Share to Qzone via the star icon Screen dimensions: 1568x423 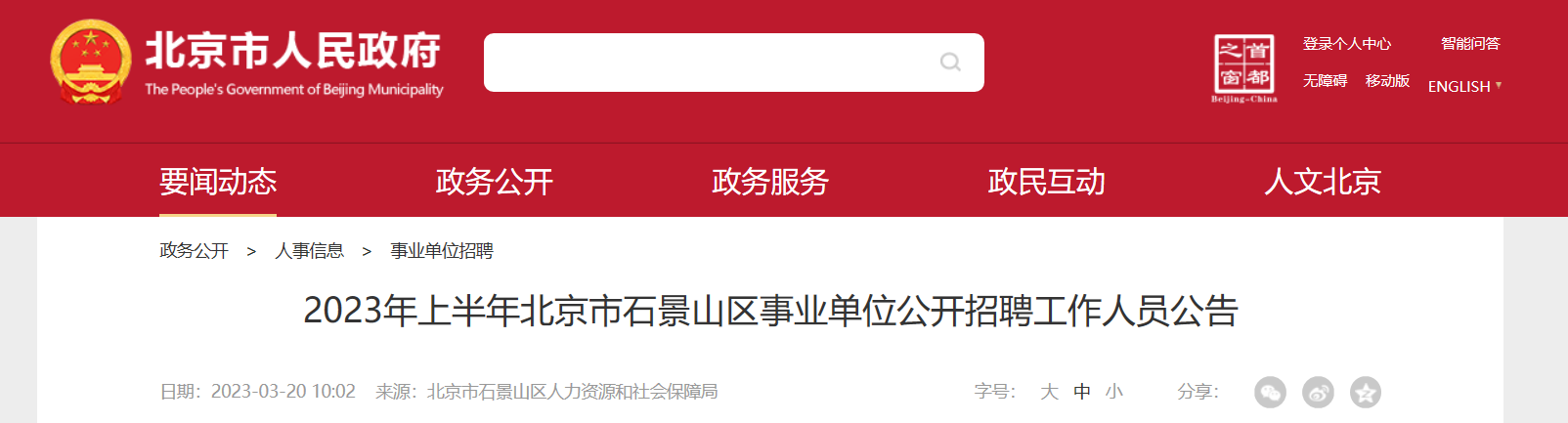(1366, 392)
